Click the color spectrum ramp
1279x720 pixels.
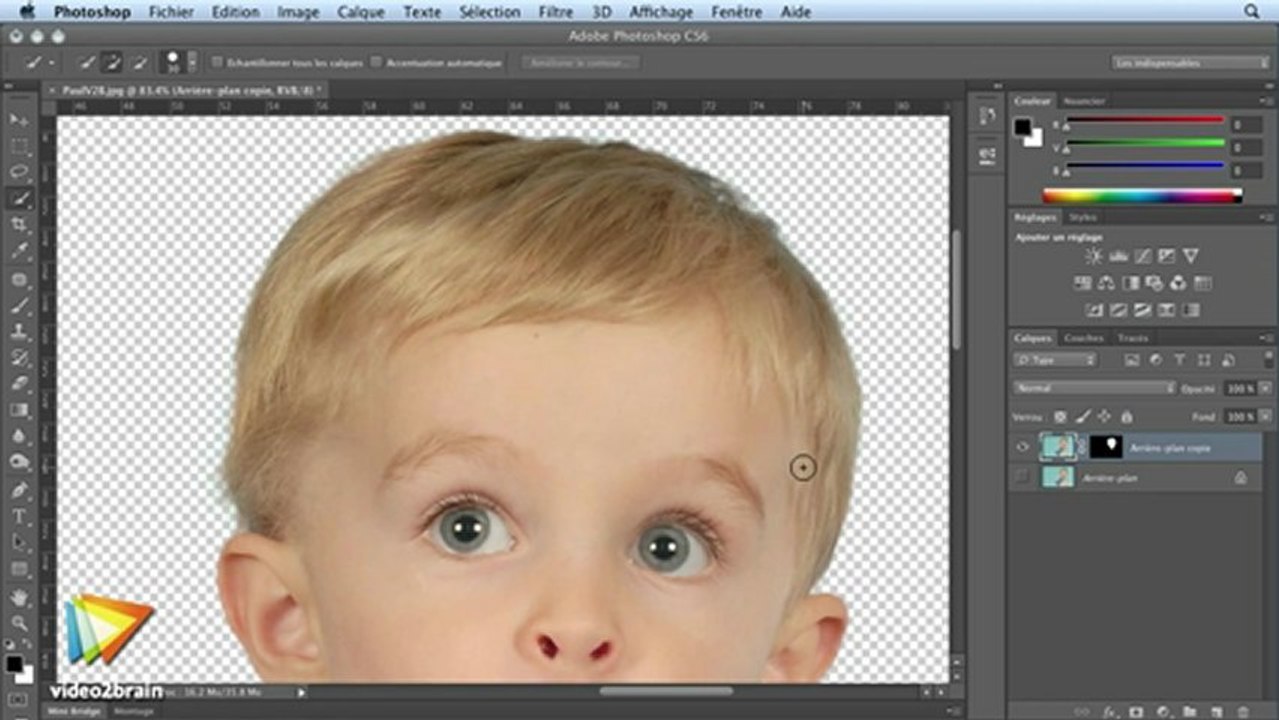[x=1142, y=196]
